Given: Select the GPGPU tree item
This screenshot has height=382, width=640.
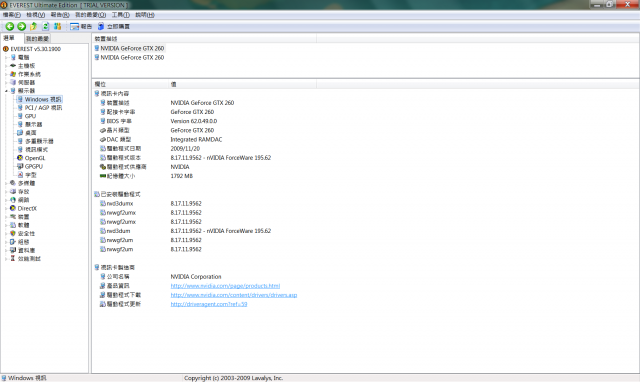Looking at the screenshot, I should click(x=33, y=167).
